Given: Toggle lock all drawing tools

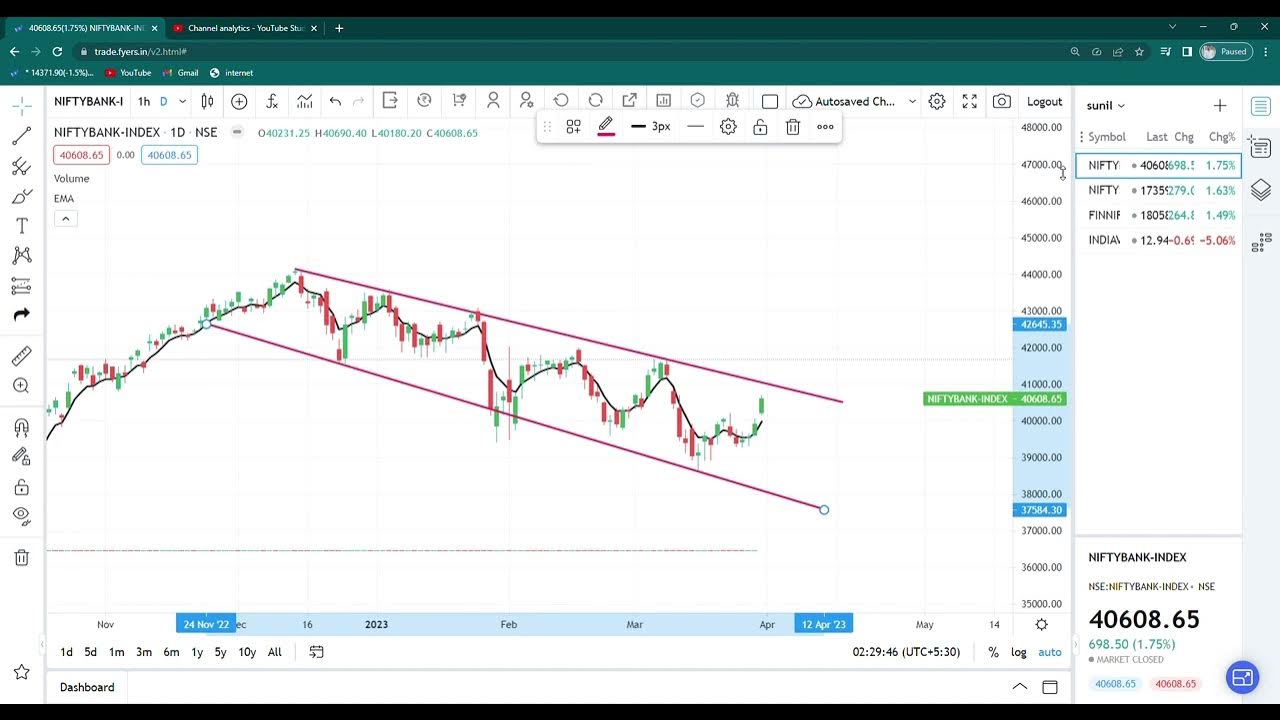Looking at the screenshot, I should tap(21, 487).
